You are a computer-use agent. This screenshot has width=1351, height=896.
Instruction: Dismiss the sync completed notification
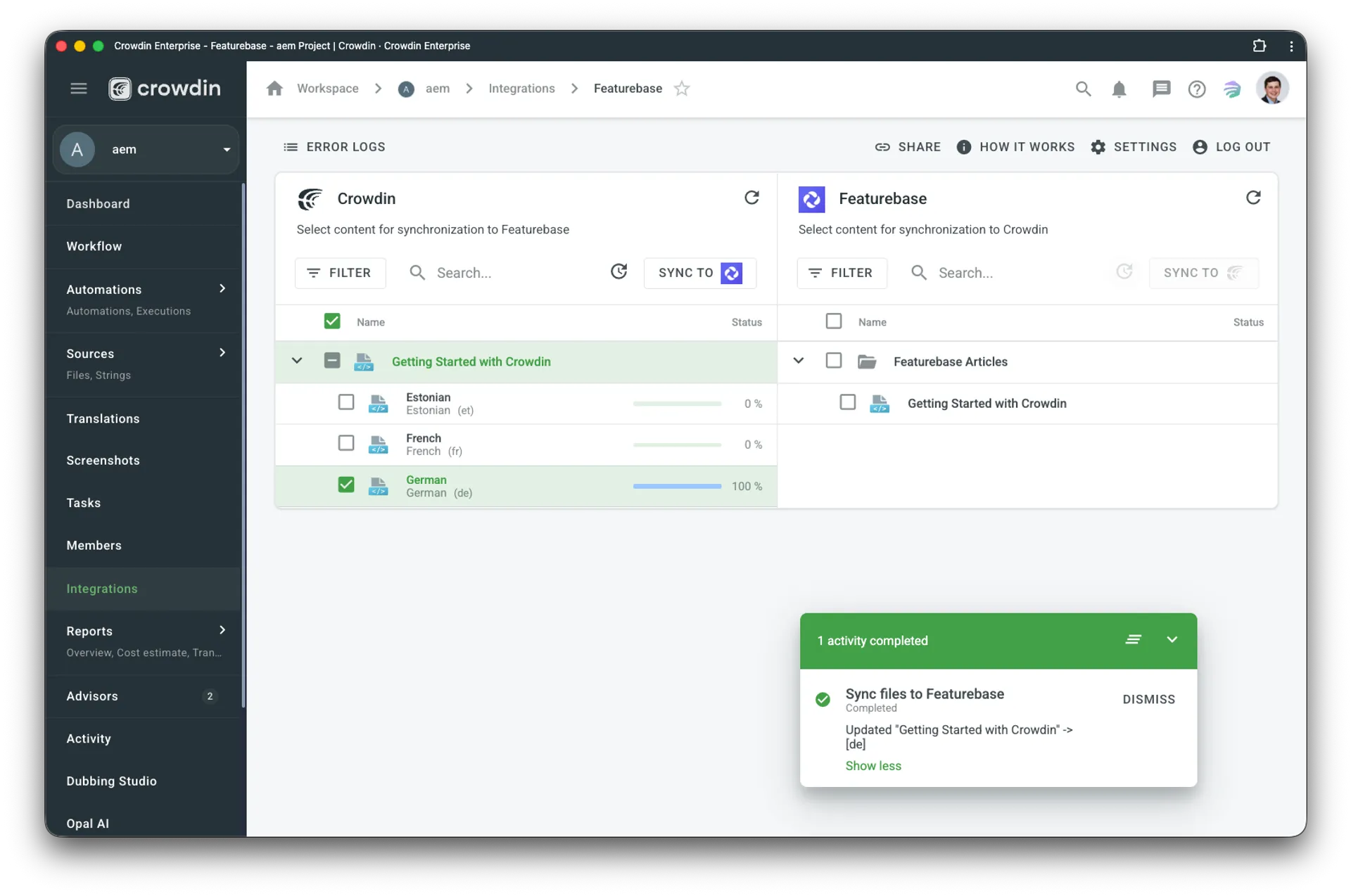(x=1148, y=699)
